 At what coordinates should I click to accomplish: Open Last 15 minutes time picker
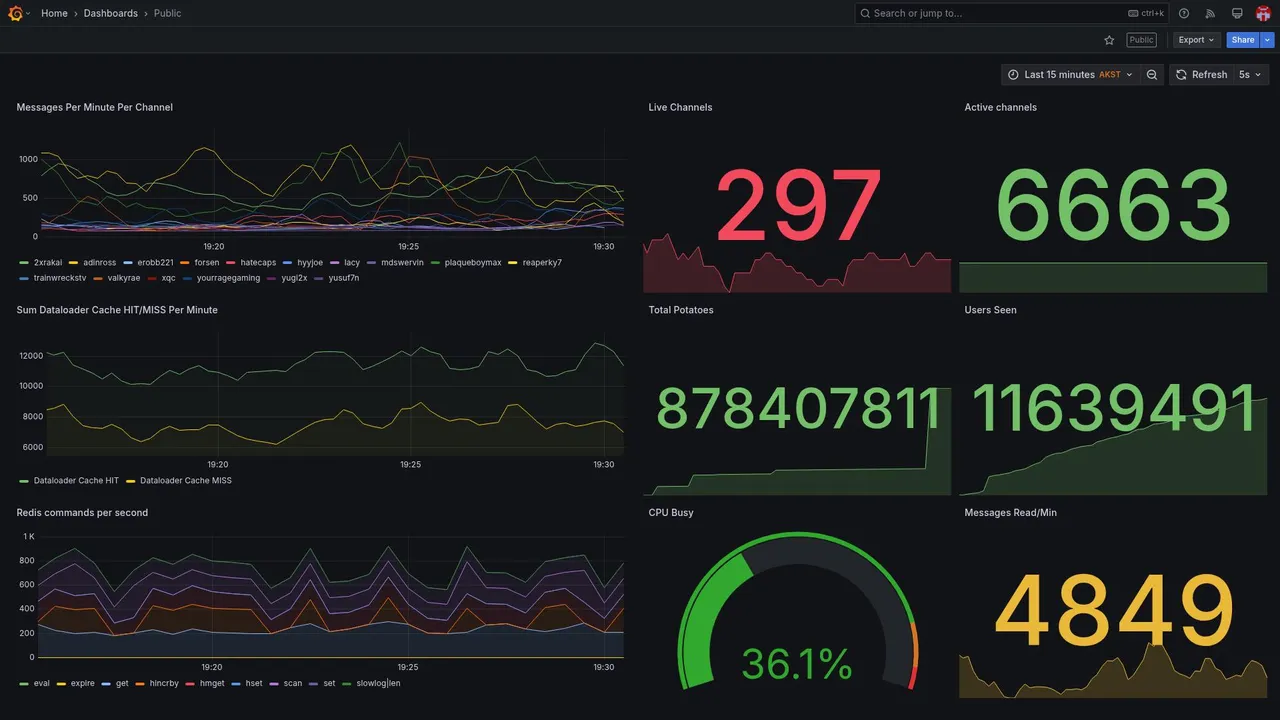click(1070, 75)
